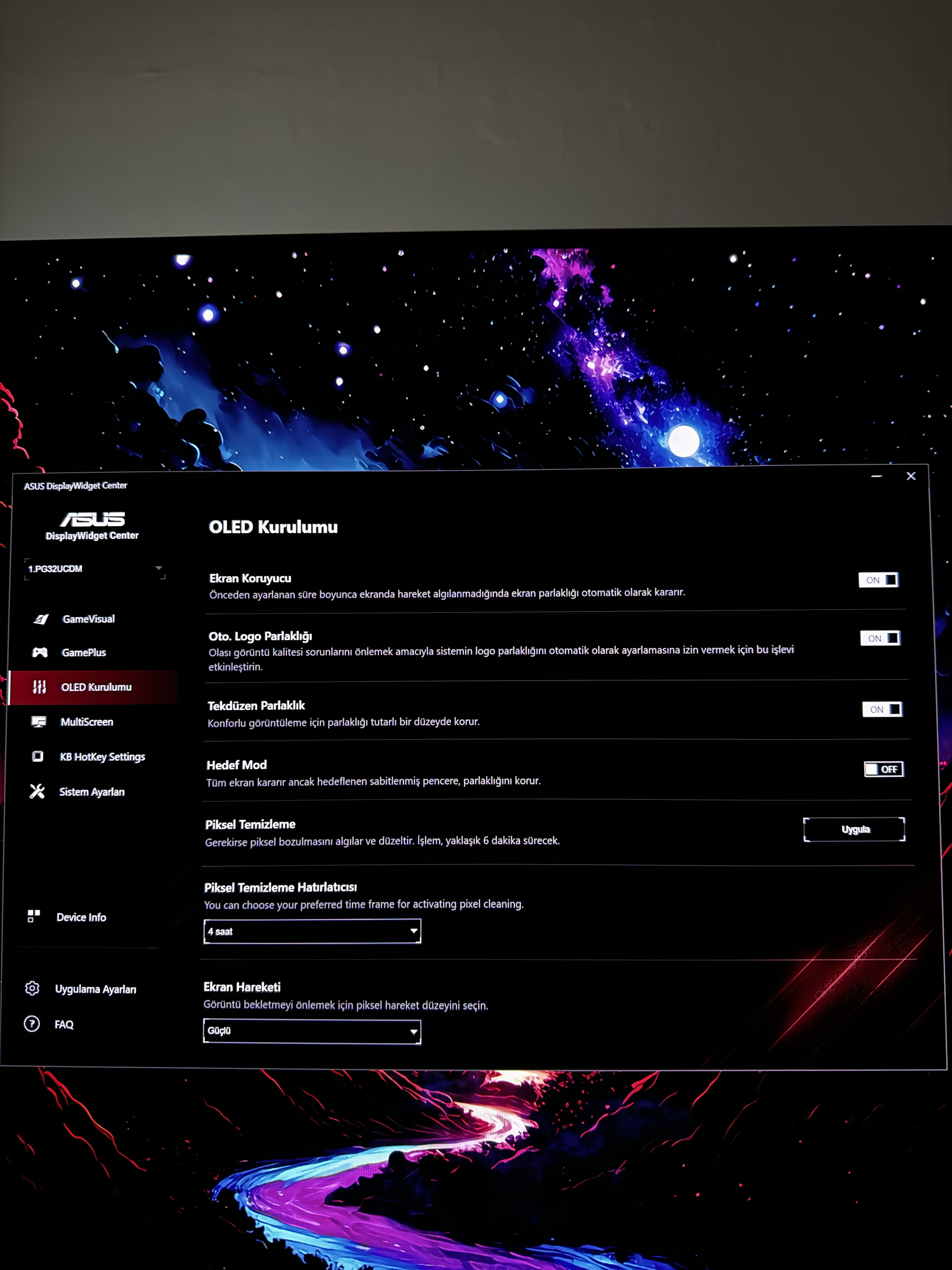The image size is (952, 1270).
Task: Click the MultiScreen monitor icon
Action: (x=38, y=722)
